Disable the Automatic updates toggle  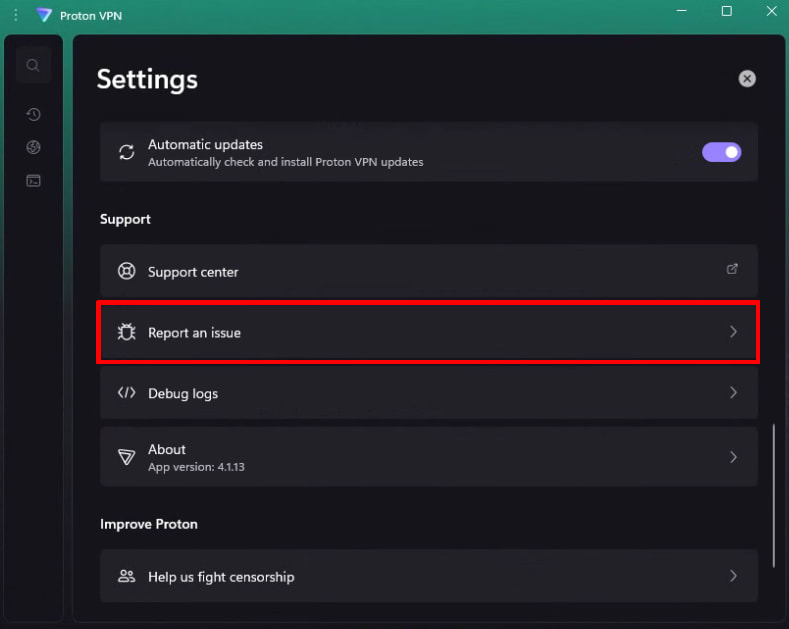(721, 152)
